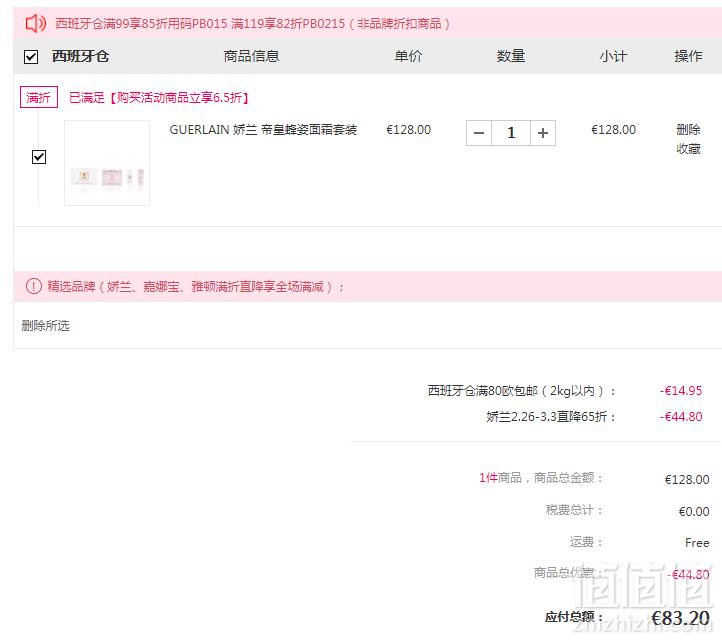The height and width of the screenshot is (641, 722).
Task: Increase quantity with the plus button
Action: tap(543, 133)
